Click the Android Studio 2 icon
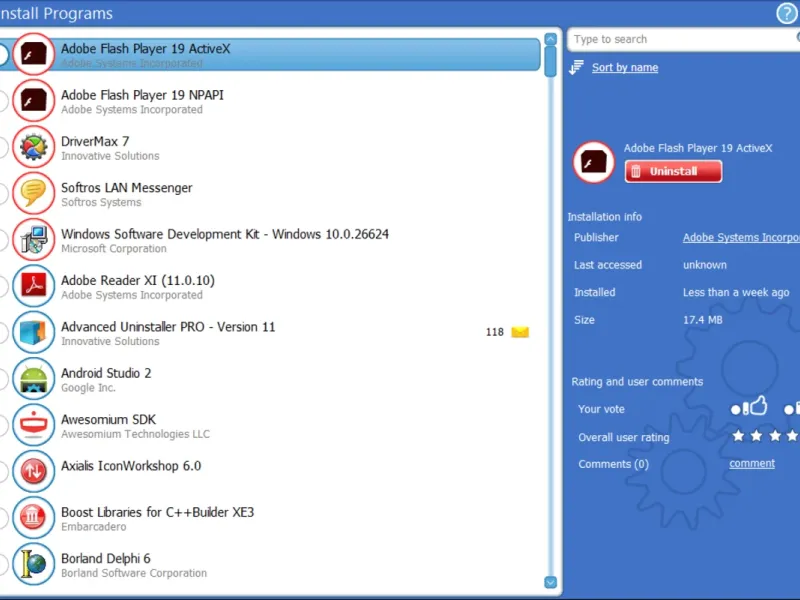800x600 pixels. click(x=34, y=379)
